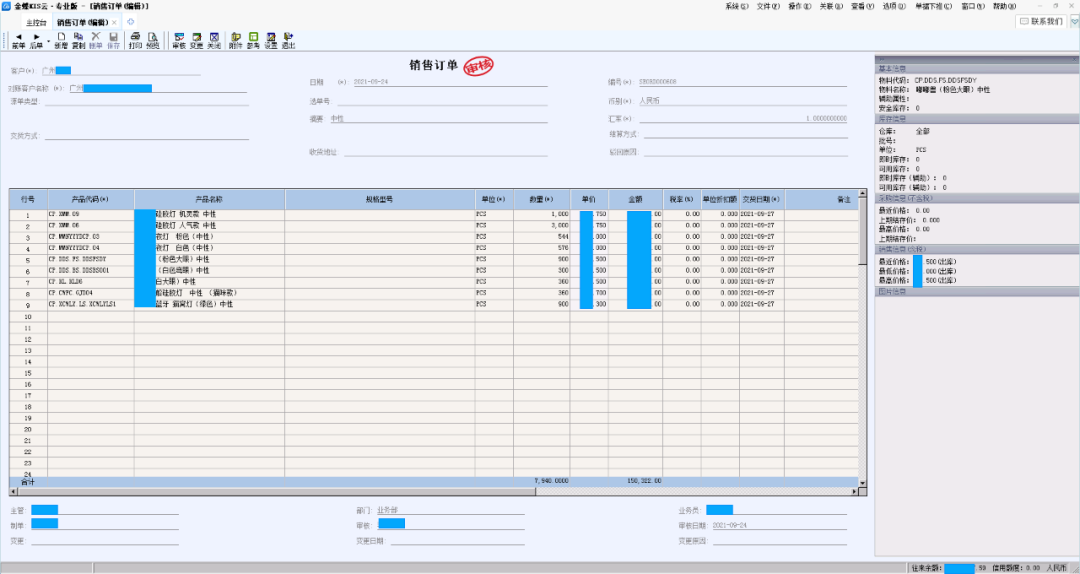Open dropdown arrow beside 后单 button

pyautogui.click(x=48, y=41)
